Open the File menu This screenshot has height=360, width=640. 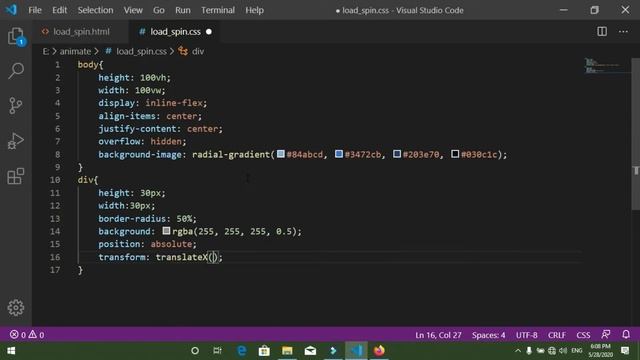[35, 10]
